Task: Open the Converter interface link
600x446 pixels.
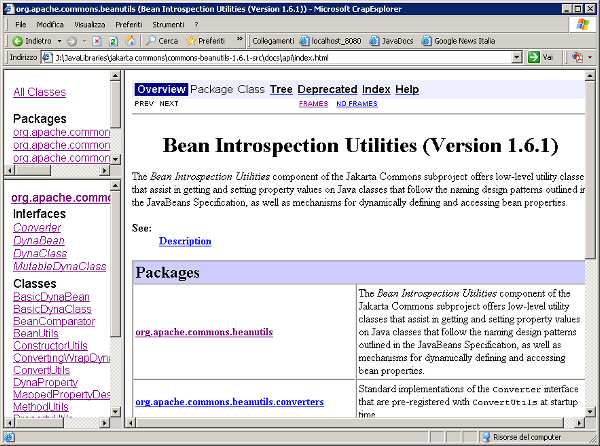Action: click(x=37, y=228)
